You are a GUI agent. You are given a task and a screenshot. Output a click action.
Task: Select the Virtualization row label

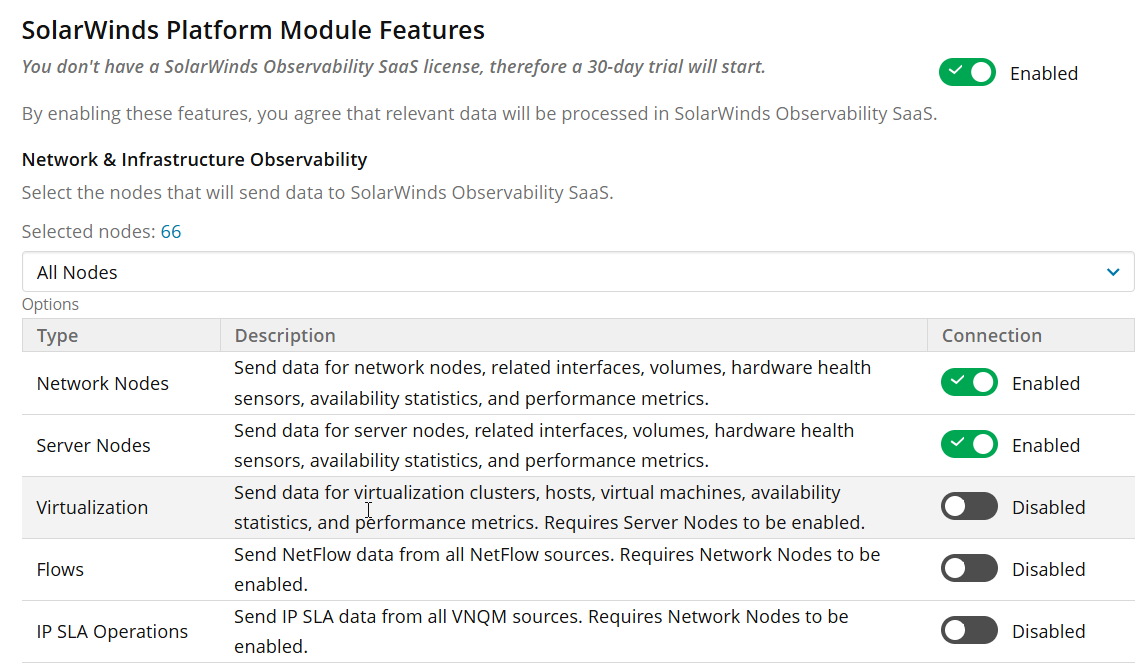click(x=92, y=508)
